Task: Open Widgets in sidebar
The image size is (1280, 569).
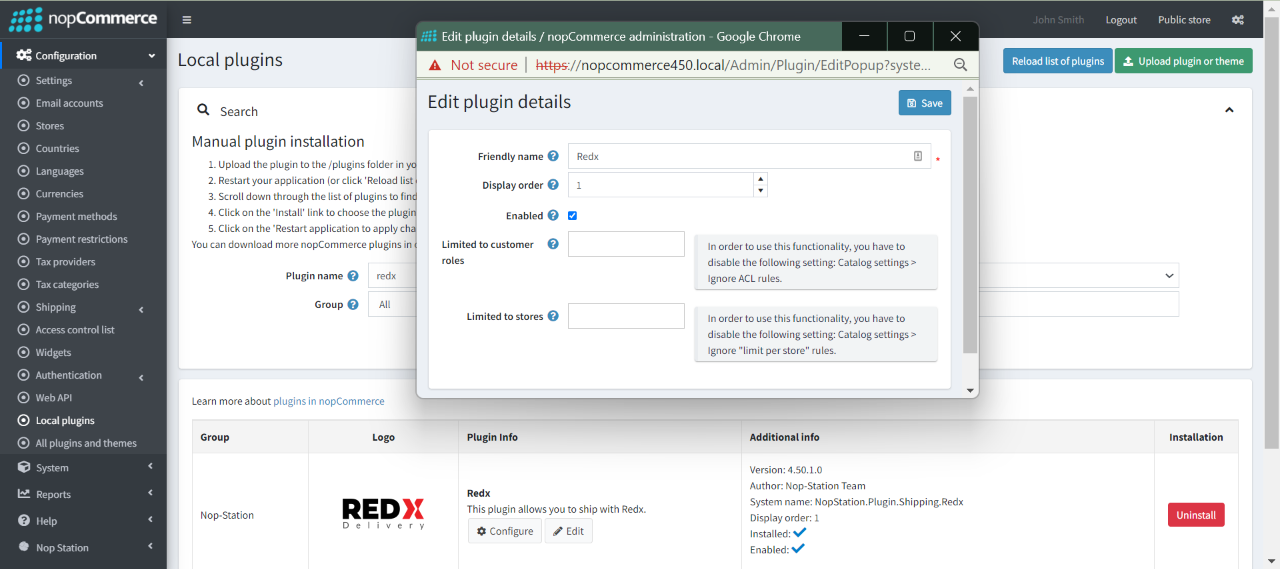Action: 53,353
